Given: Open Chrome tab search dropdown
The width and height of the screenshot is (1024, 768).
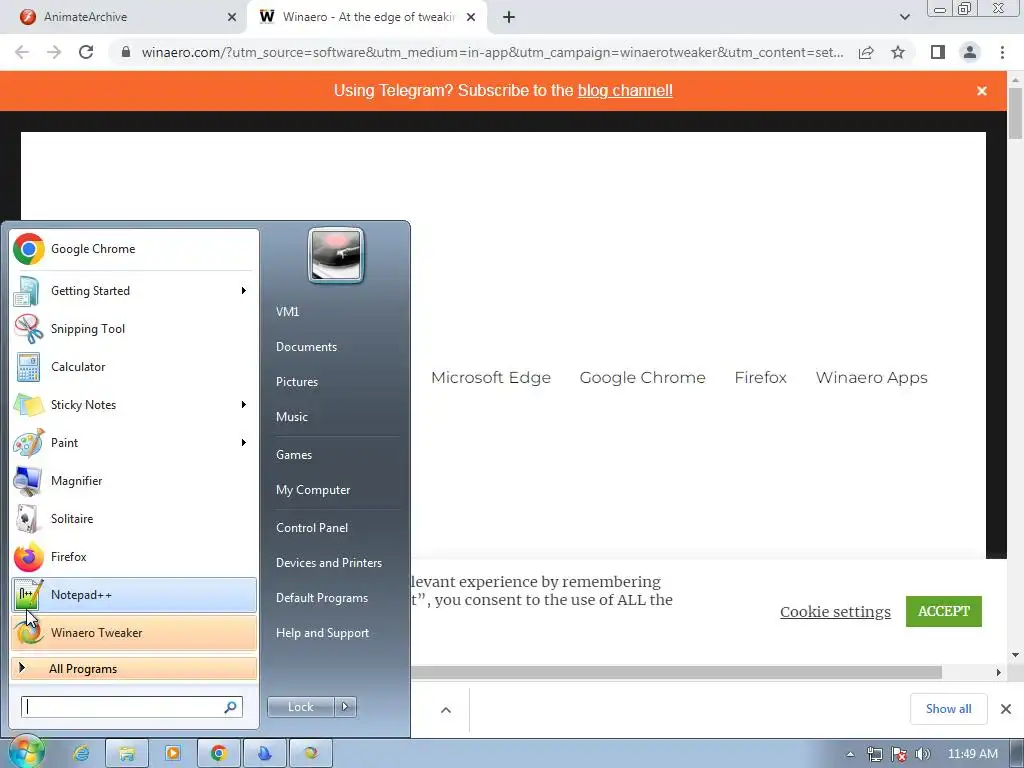Looking at the screenshot, I should pyautogui.click(x=904, y=17).
